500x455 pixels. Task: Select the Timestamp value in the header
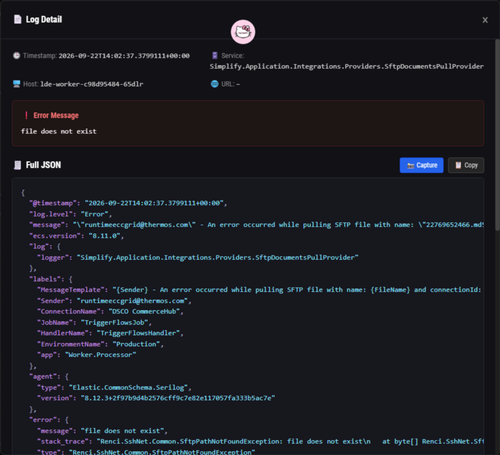[124, 56]
